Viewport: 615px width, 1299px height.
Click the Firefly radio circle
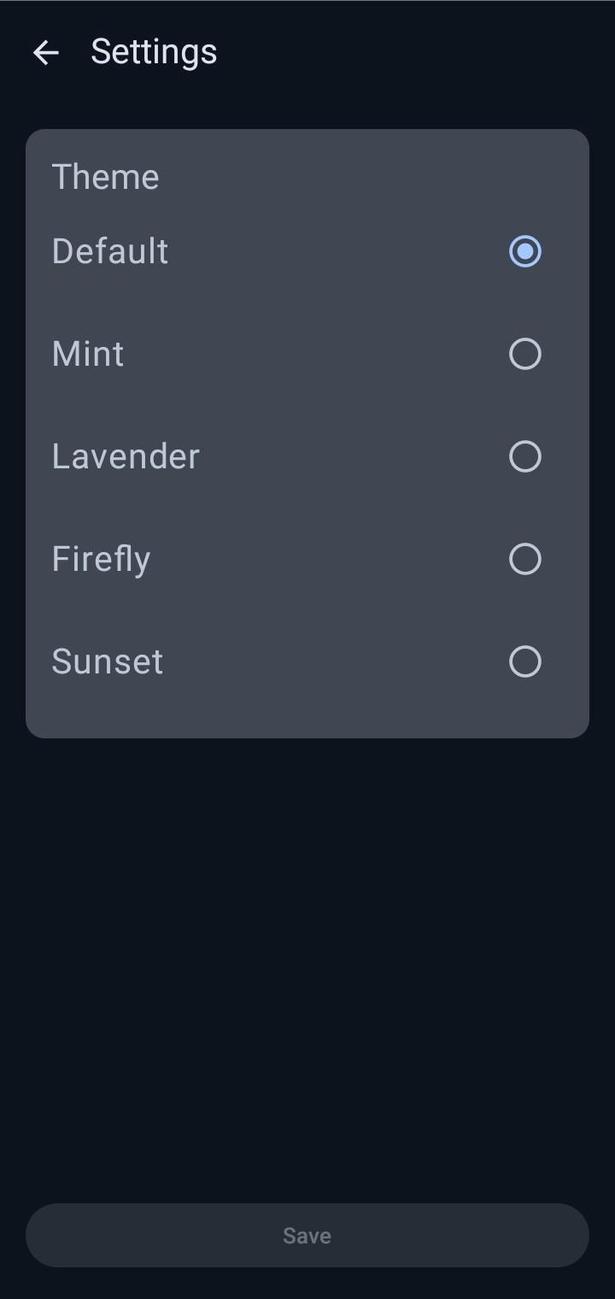pos(525,559)
